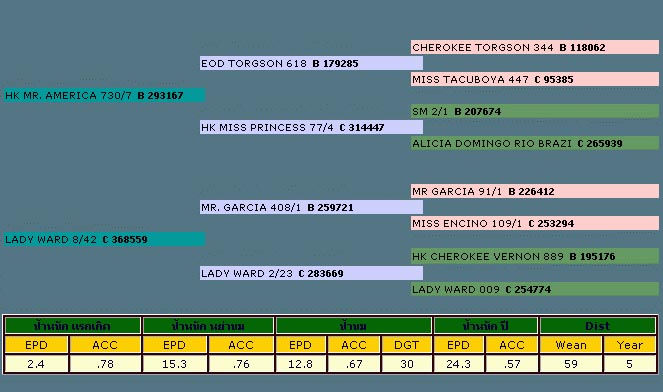Click MISS ENCINO 109/1 entry

(534, 223)
